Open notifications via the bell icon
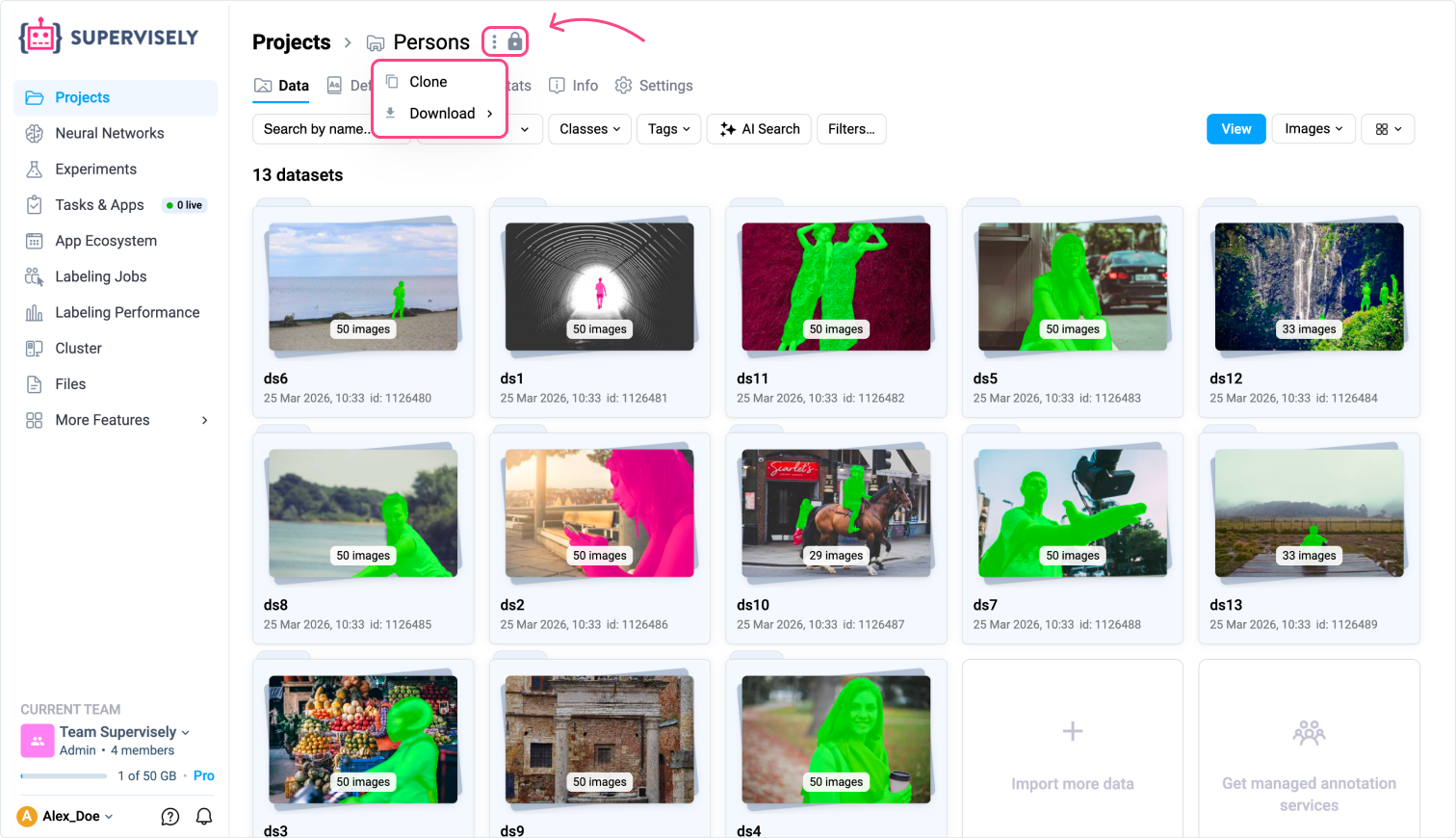Screen dimensions: 1456x838 pyautogui.click(x=203, y=816)
